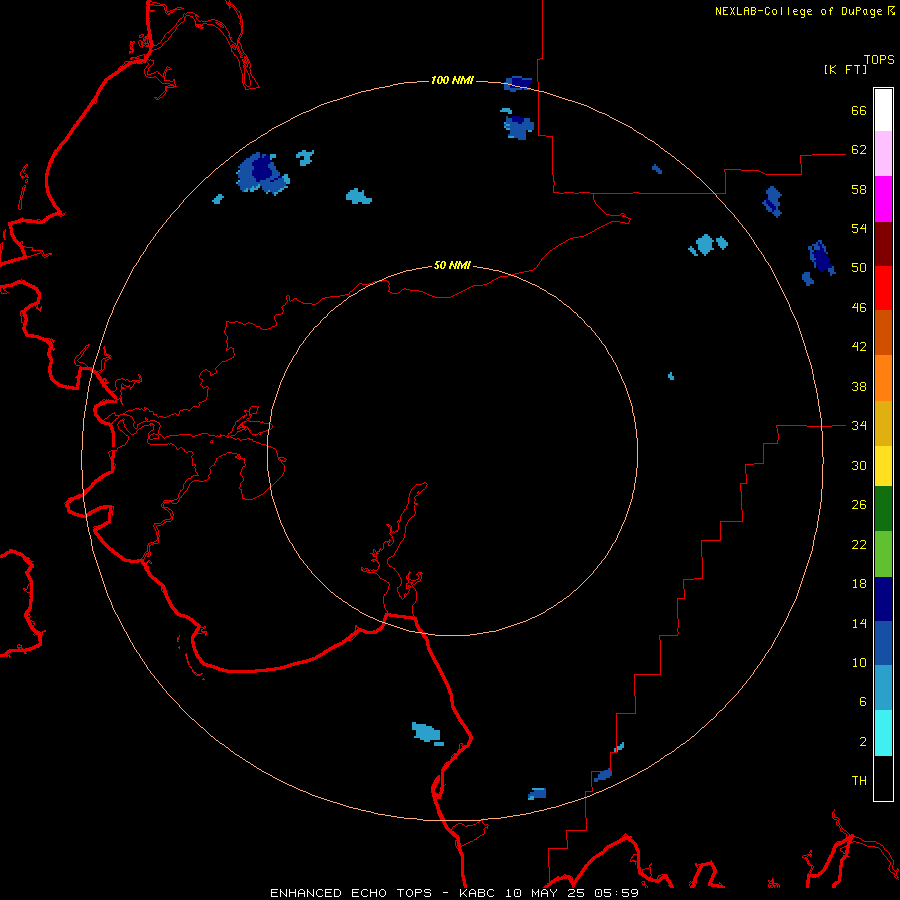Viewport: 900px width, 900px height.
Task: Click the navy echo beyond the eastern range ring
Action: pos(821,257)
